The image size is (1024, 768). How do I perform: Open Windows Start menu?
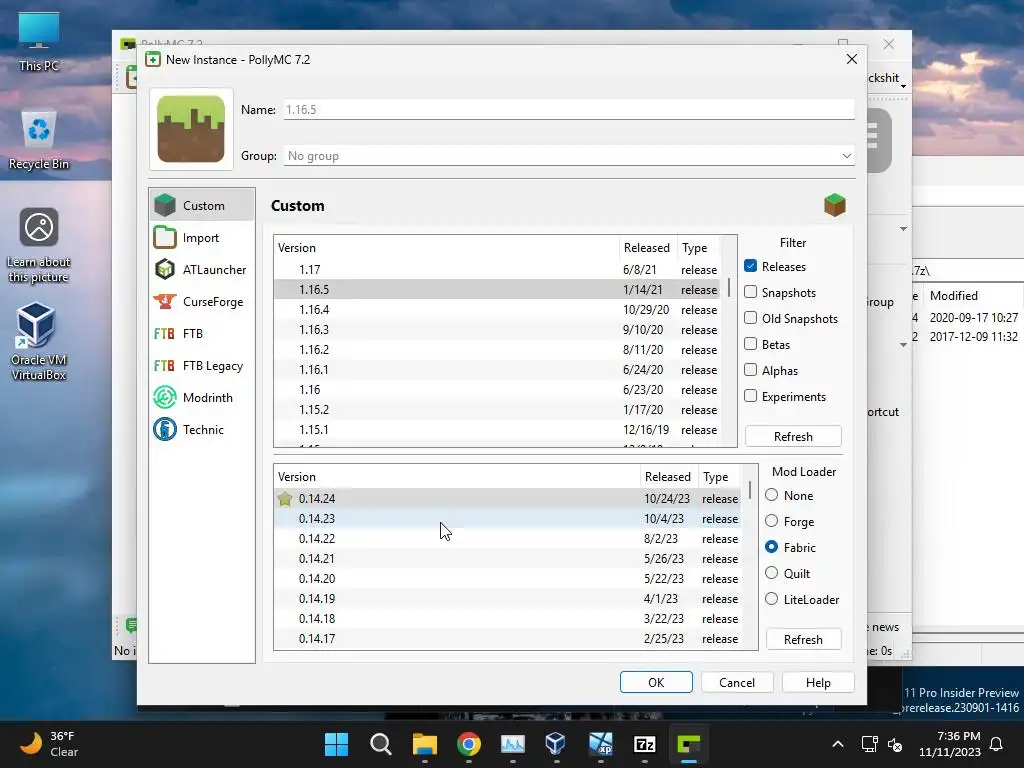coord(337,744)
